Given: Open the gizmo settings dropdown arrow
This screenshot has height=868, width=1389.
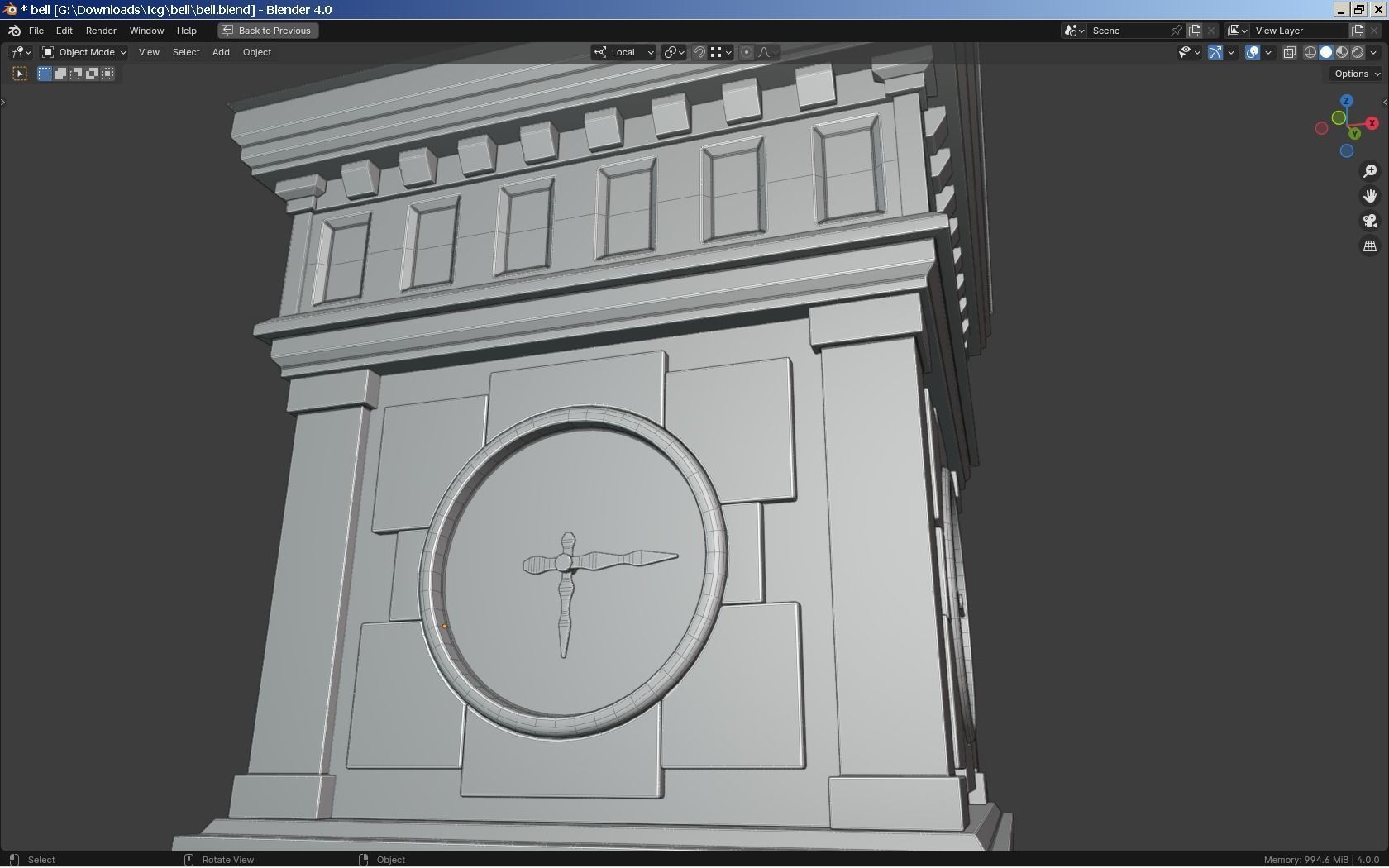Looking at the screenshot, I should [x=1231, y=52].
